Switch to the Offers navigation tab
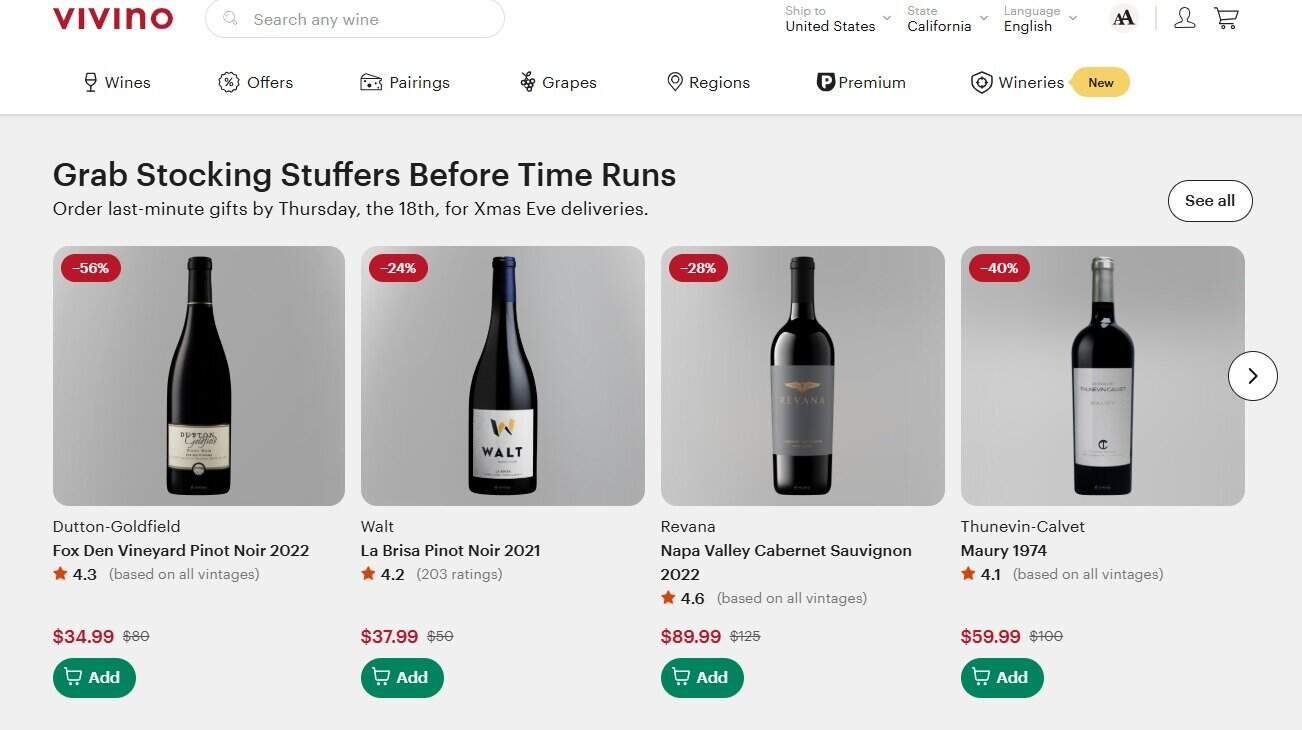Screen dimensions: 1302x730 tap(268, 82)
